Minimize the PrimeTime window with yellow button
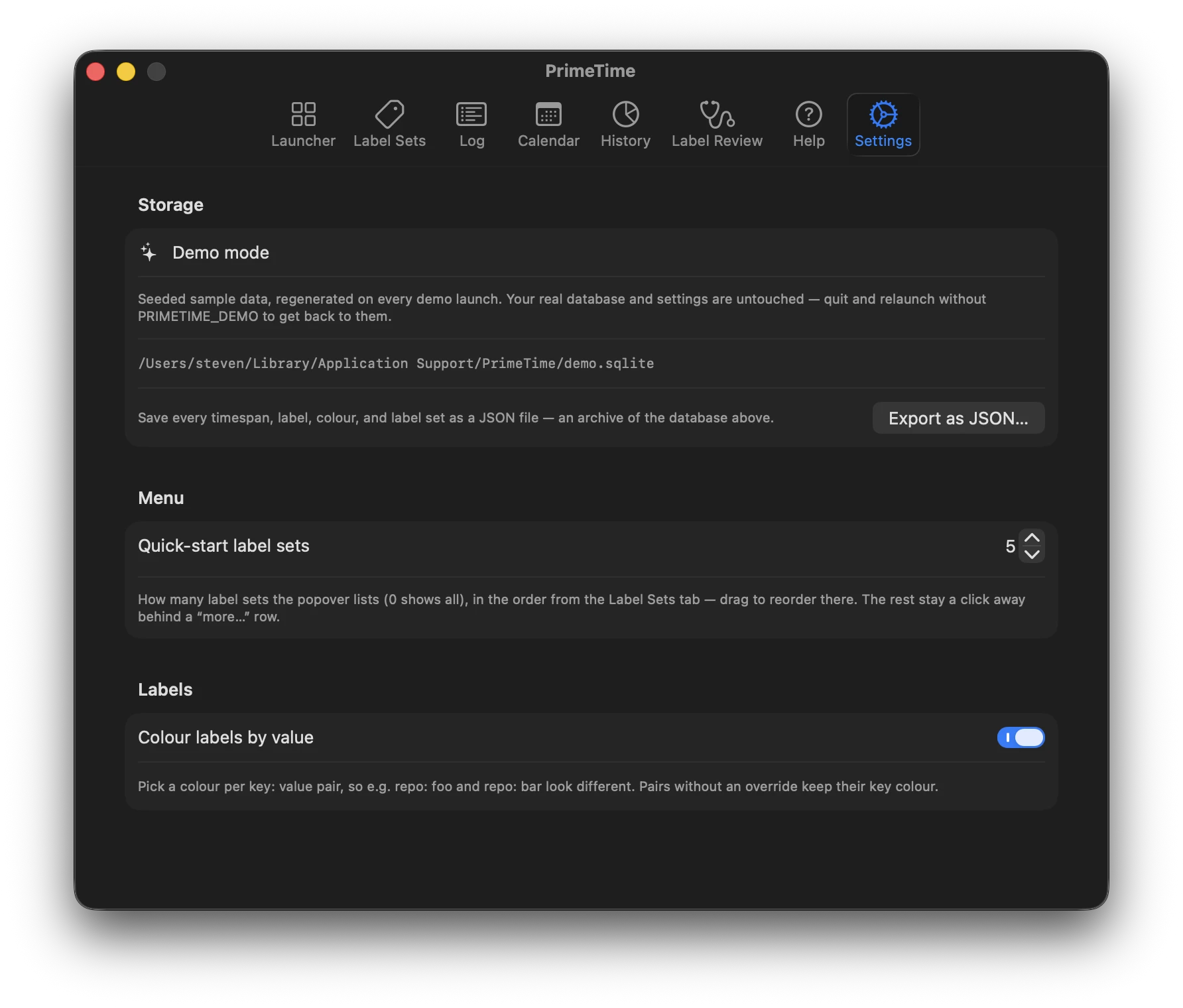1183x1008 pixels. click(126, 71)
